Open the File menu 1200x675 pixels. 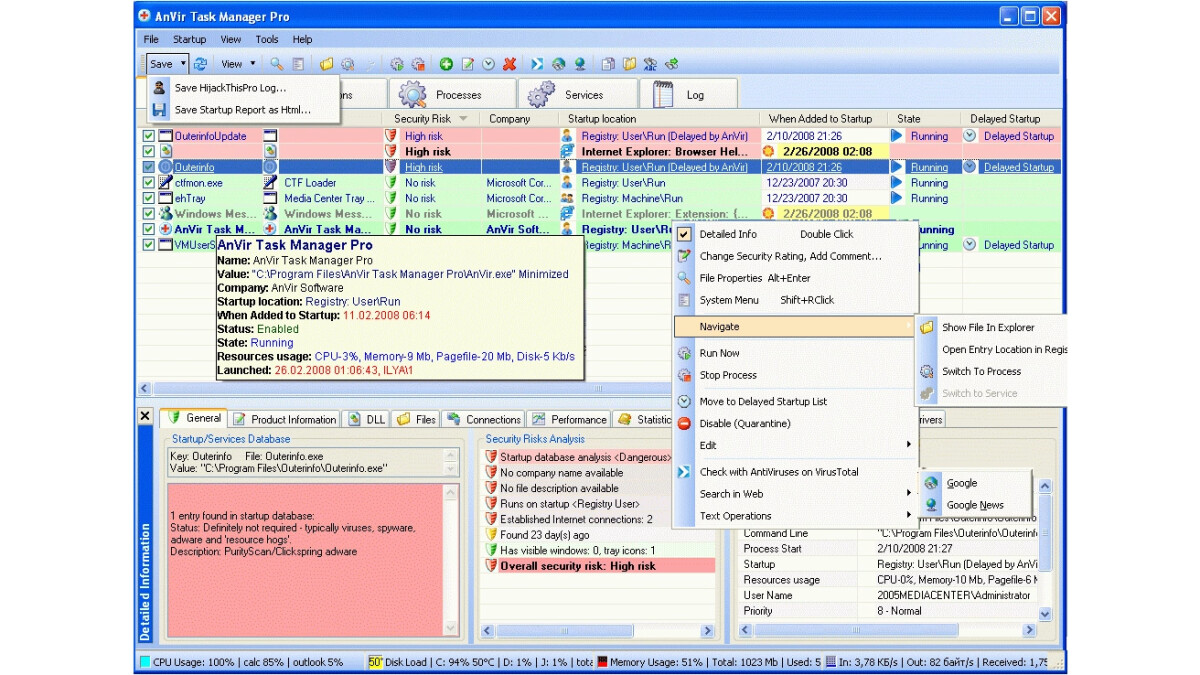tap(151, 40)
